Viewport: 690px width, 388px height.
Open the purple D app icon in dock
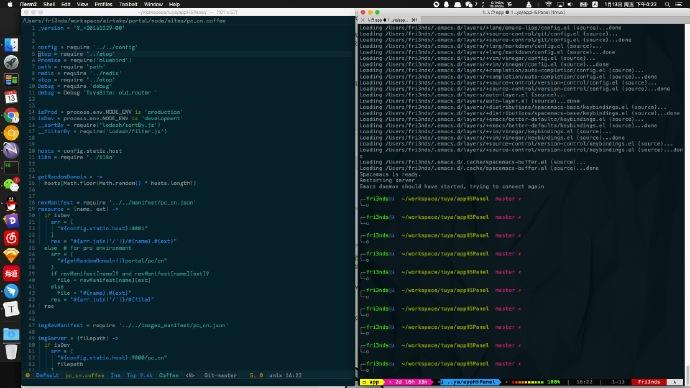pos(11,220)
